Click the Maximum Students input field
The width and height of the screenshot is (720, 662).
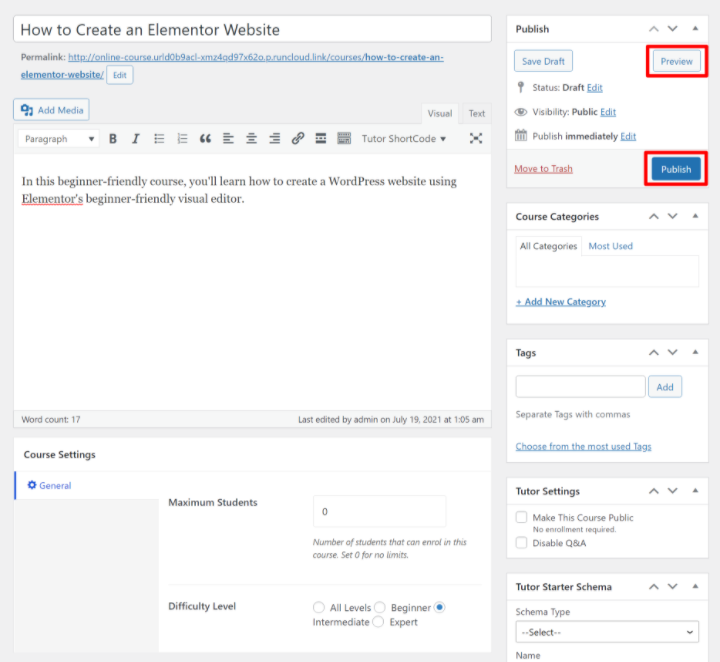(x=379, y=511)
